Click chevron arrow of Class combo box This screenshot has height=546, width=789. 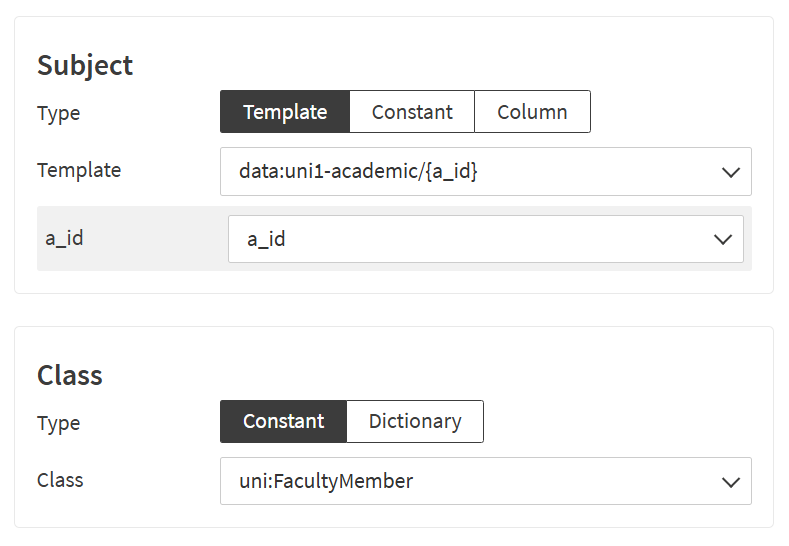(729, 481)
